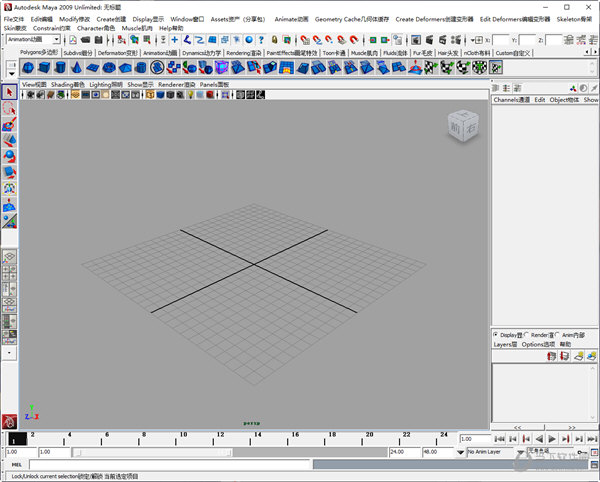600x482 pixels.
Task: Click the current frame marker at 1
Action: (18, 439)
